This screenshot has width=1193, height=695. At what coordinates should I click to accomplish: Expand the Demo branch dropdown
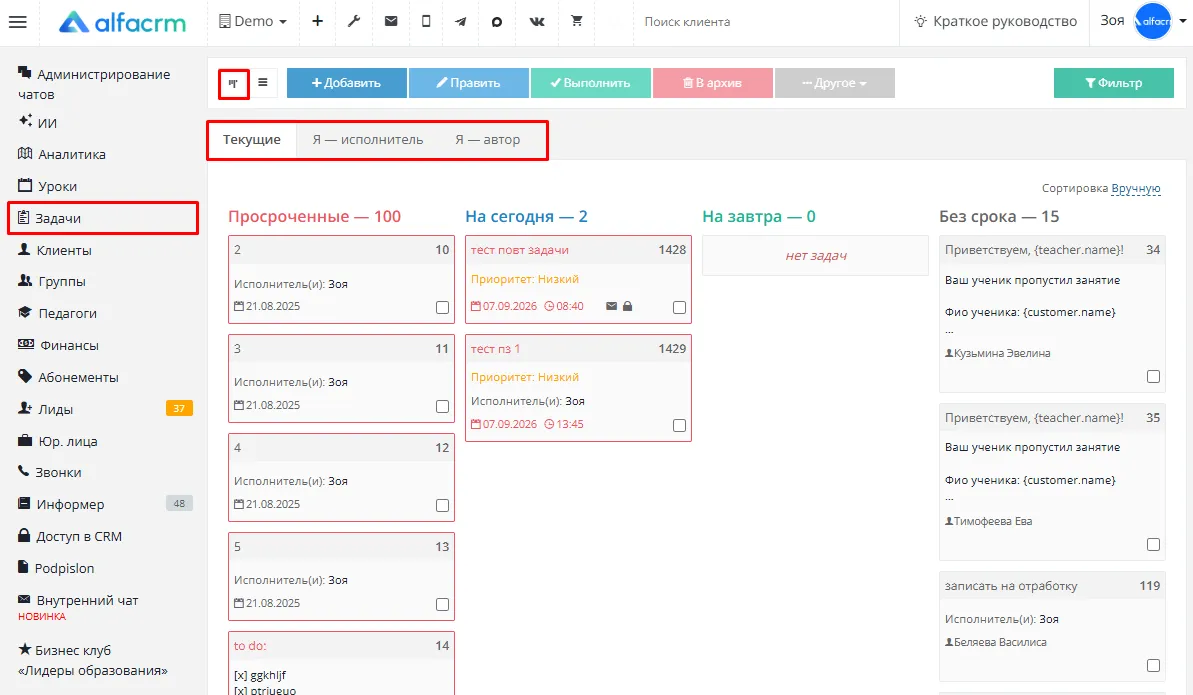pyautogui.click(x=253, y=21)
